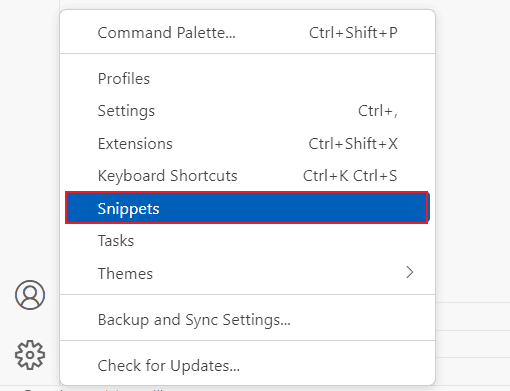Choose Extensions in the menu
This screenshot has width=510, height=391.
[247, 144]
